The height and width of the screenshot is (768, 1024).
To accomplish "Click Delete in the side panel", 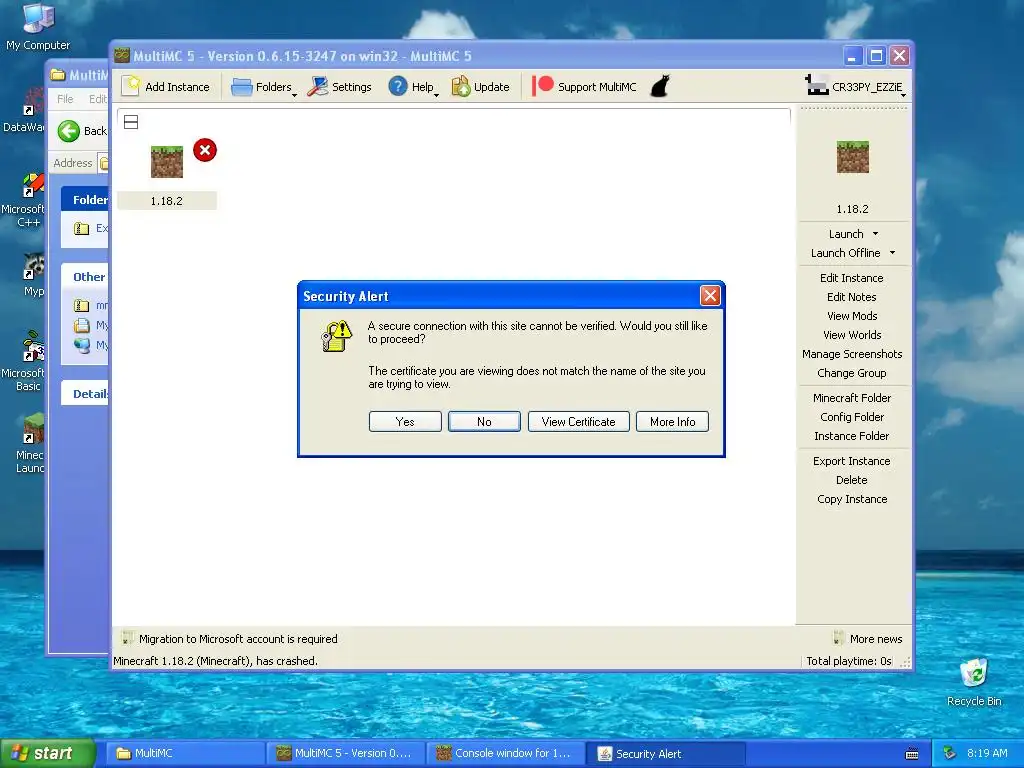I will pos(852,479).
